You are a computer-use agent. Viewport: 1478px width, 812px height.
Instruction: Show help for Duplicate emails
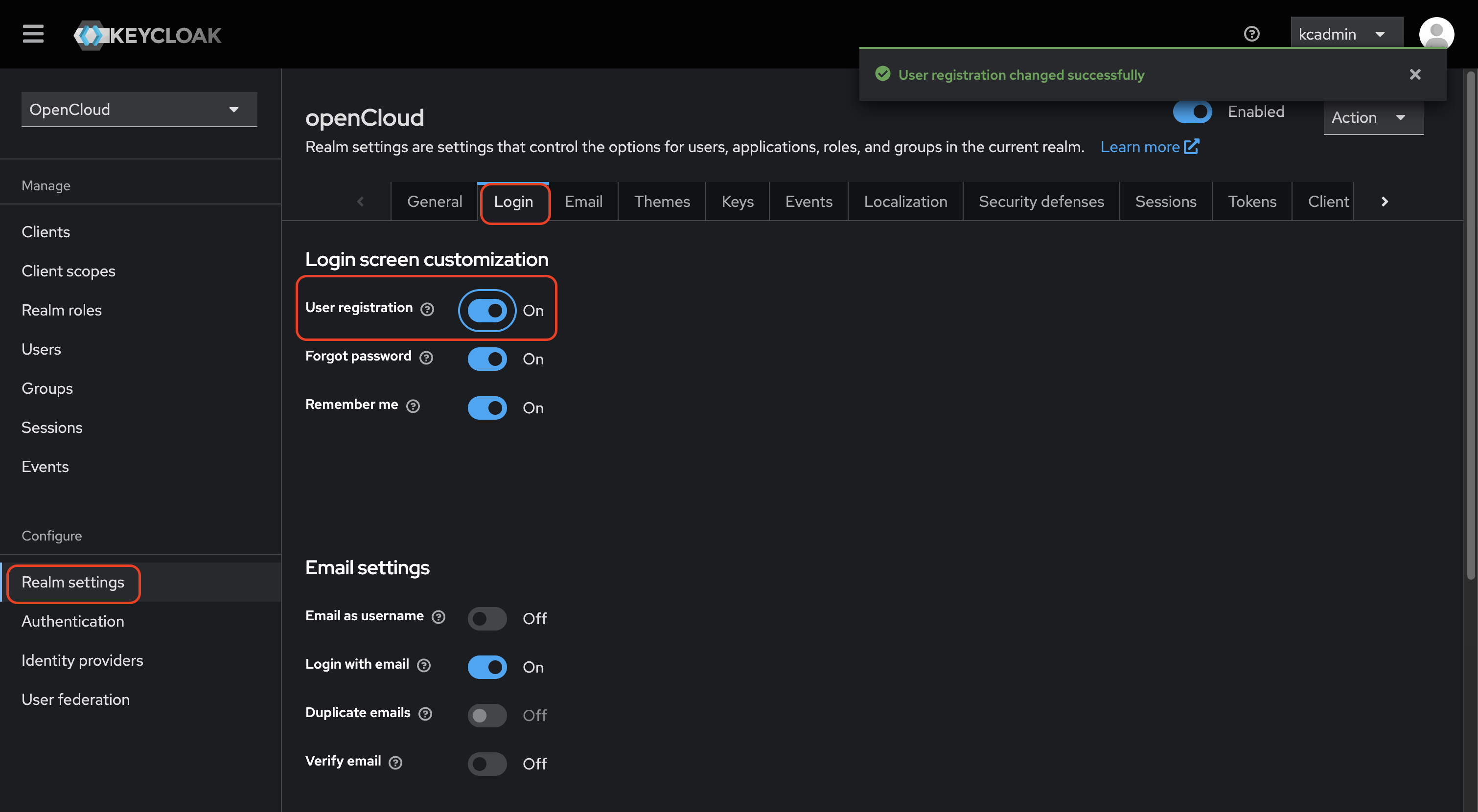tap(425, 713)
